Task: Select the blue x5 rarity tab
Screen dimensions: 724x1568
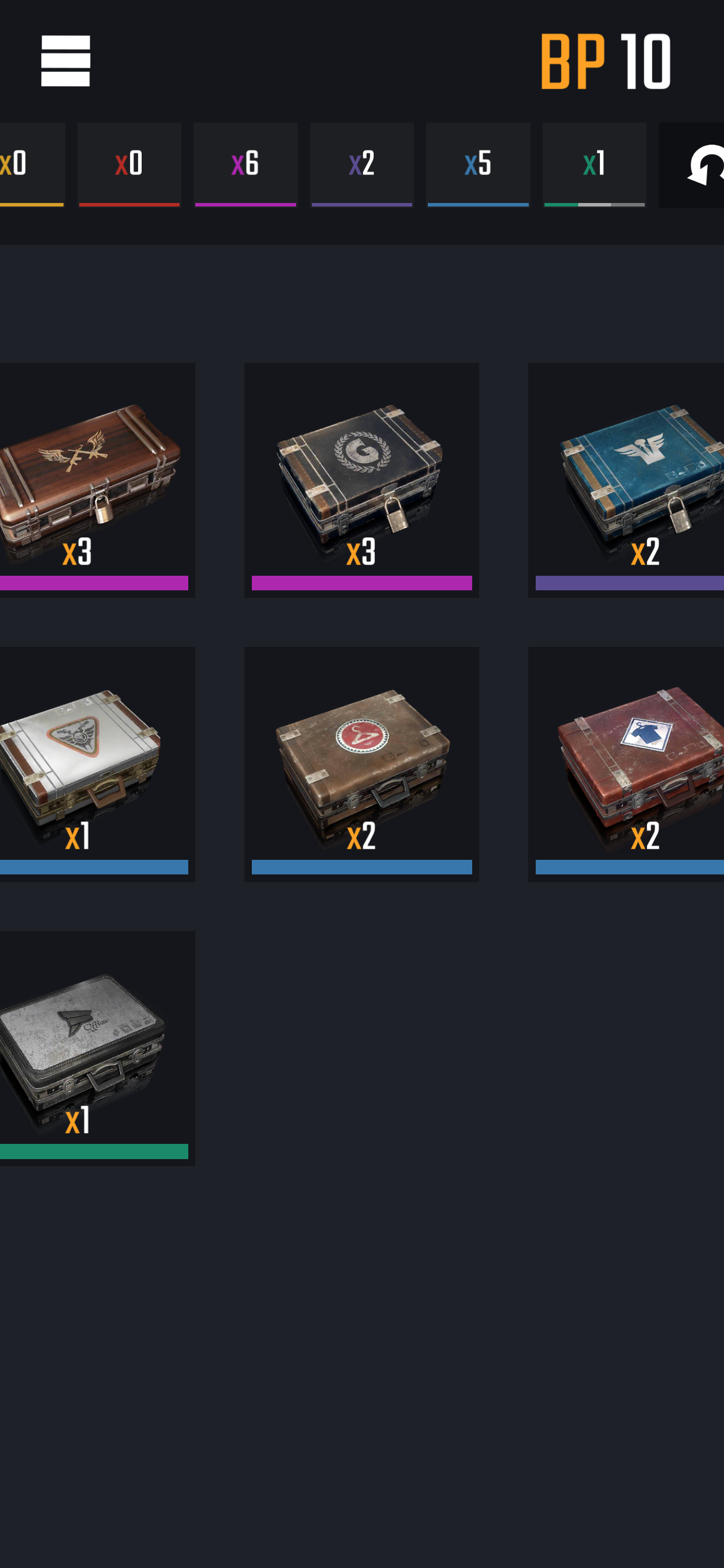Action: 478,165
